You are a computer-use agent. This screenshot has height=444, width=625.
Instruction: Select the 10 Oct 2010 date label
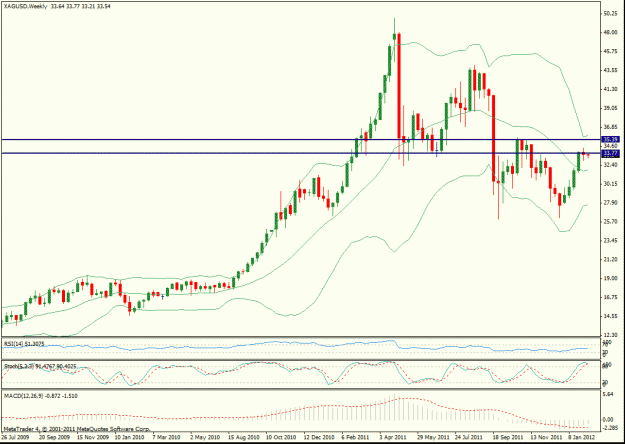point(281,437)
